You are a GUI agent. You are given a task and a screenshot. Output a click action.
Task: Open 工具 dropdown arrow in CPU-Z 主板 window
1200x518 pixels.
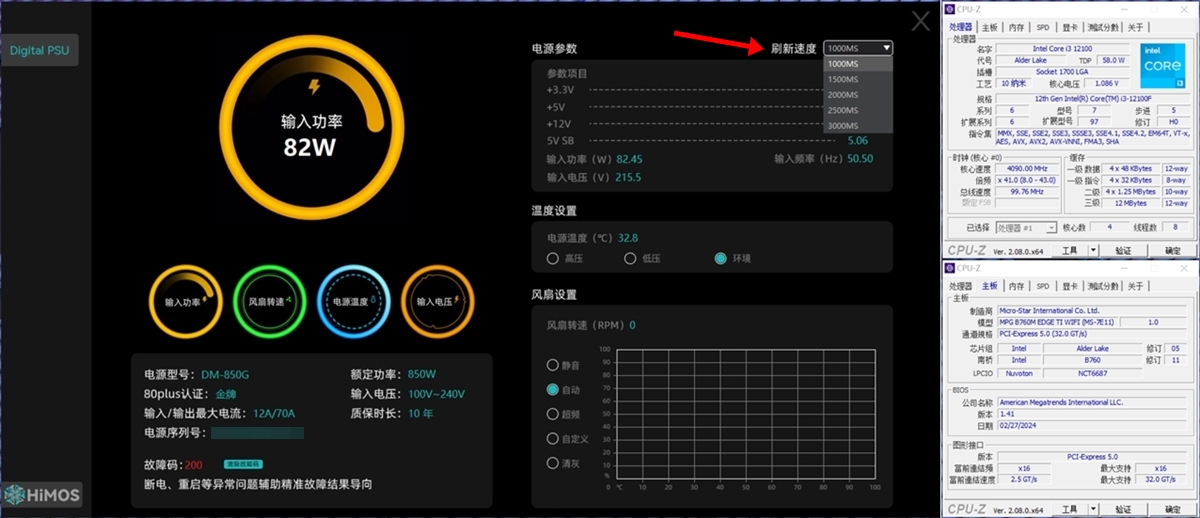point(1093,509)
